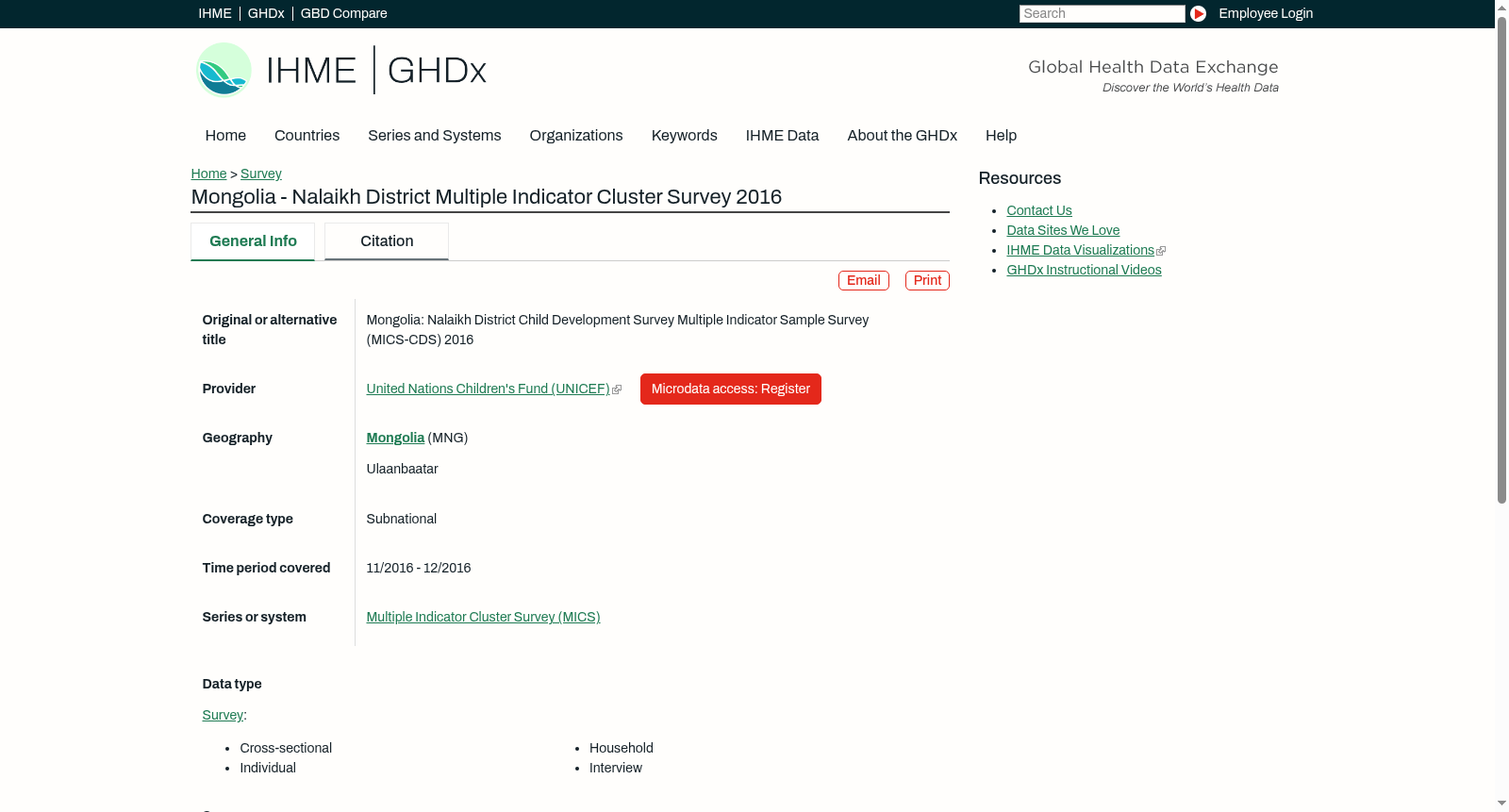Open IHME Data menu item
The image size is (1509, 812).
click(x=782, y=136)
